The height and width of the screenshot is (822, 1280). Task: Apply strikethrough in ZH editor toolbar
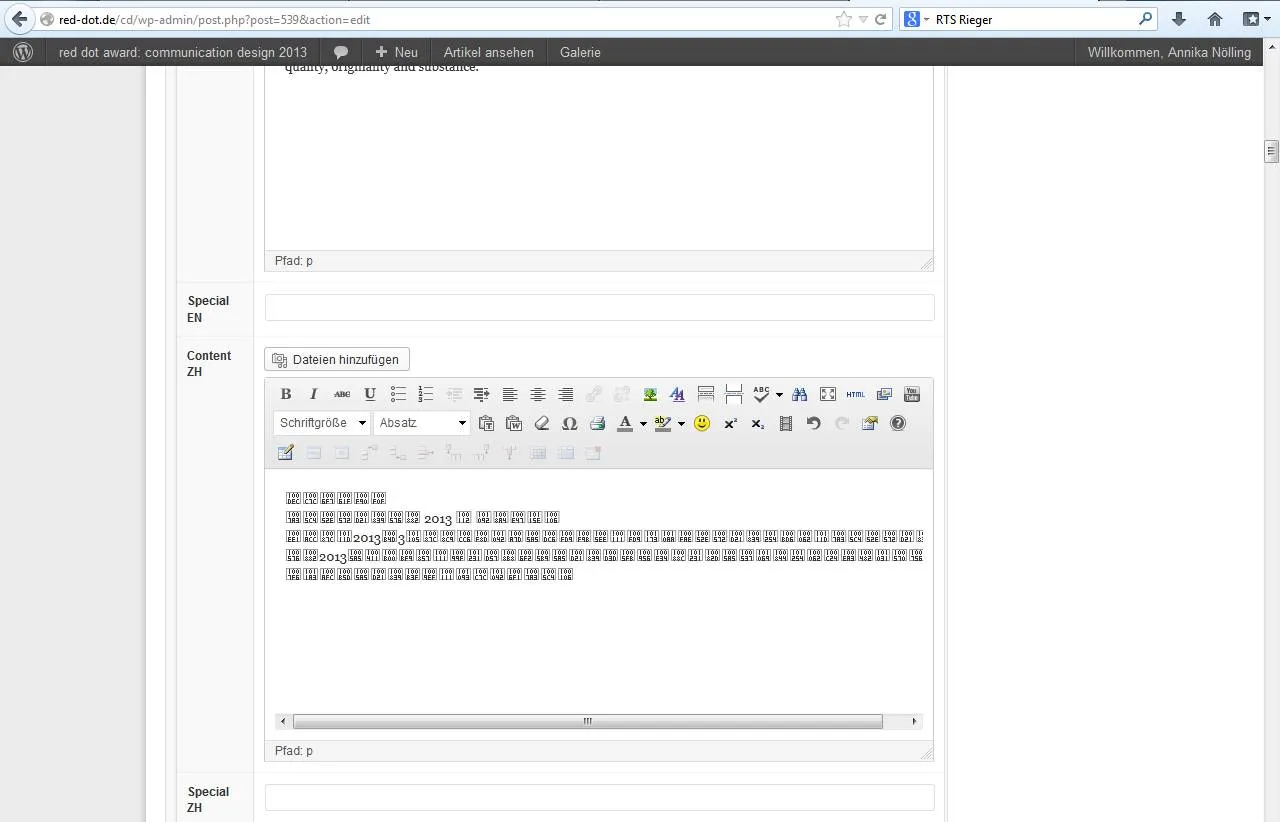tap(342, 394)
